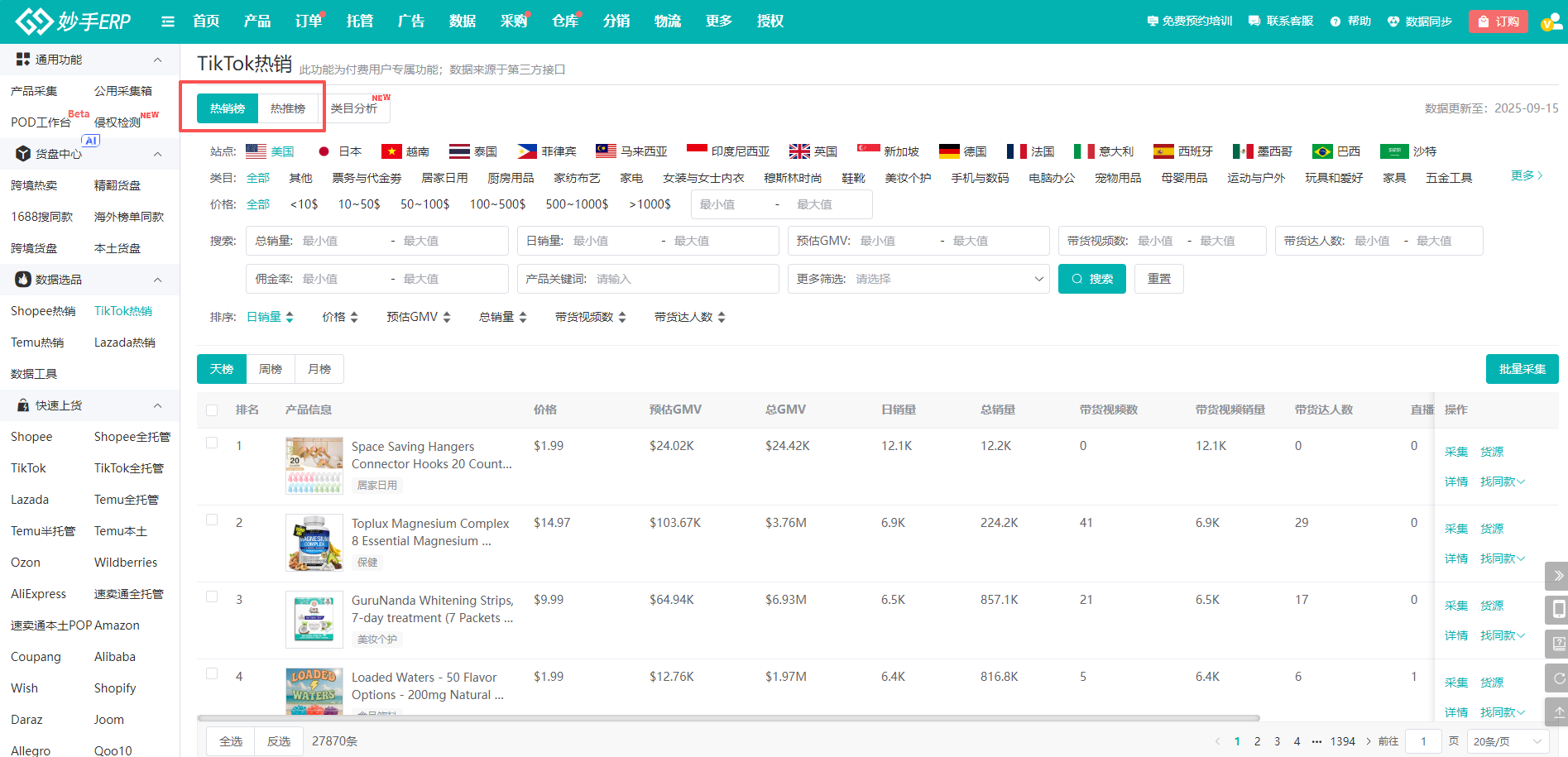Image resolution: width=1568 pixels, height=757 pixels.
Task: Select the Vietnam flag site icon
Action: 391,151
